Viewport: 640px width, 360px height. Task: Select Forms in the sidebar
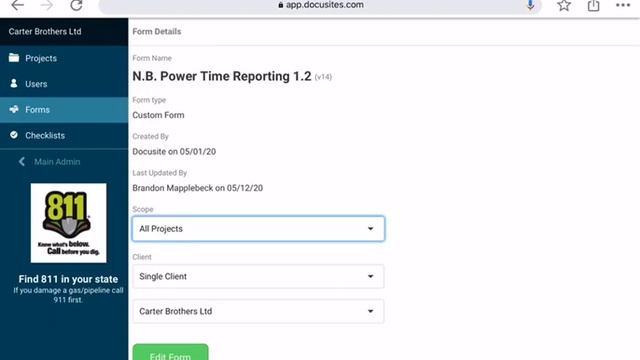coord(64,110)
